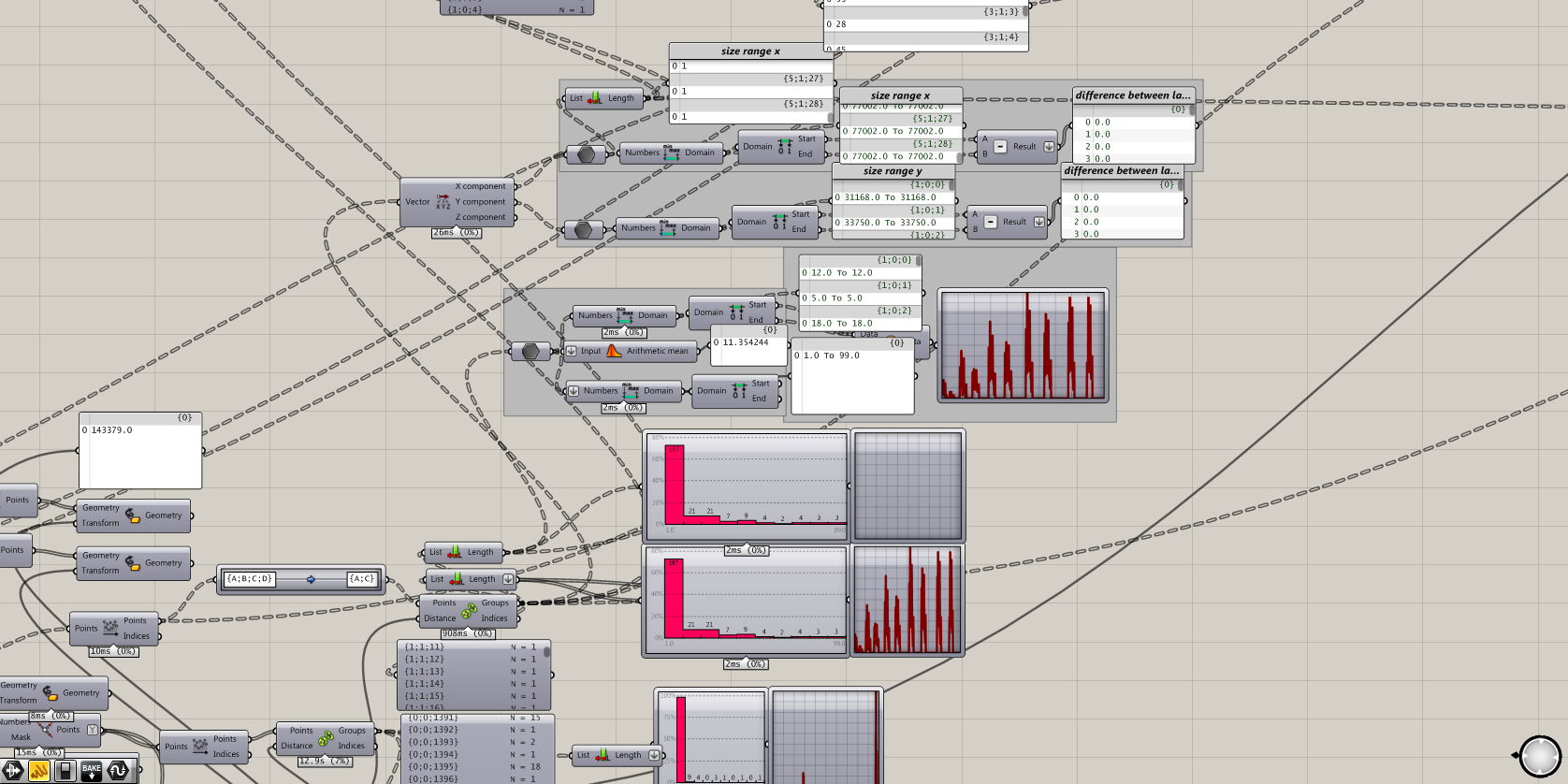
Task: Select the red spike graph beside lower histogram
Action: pos(907,601)
